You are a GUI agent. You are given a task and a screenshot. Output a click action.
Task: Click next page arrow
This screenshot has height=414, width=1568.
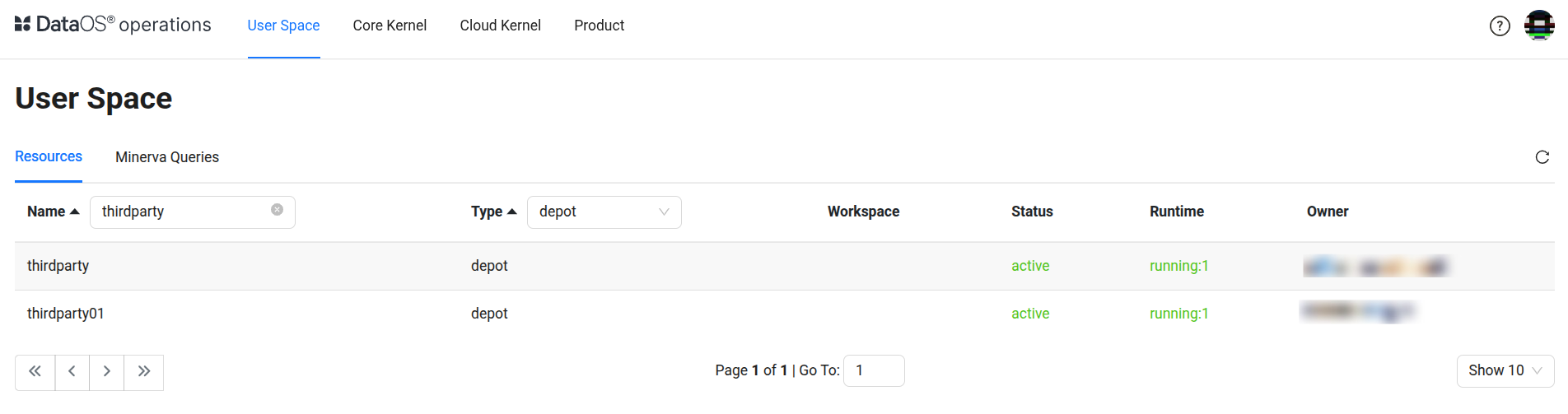(x=107, y=371)
